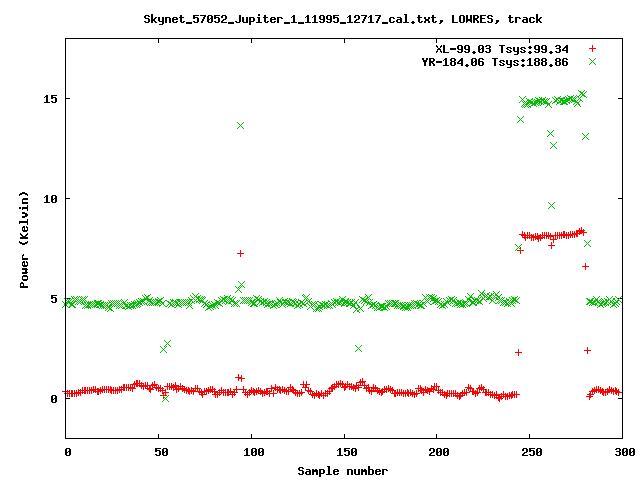Click y-axis tick label '0'
The height and width of the screenshot is (480, 640).
tap(54, 399)
